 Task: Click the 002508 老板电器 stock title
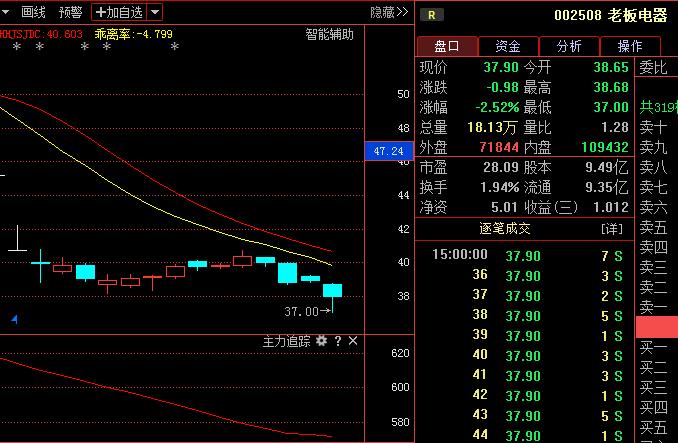pos(610,16)
